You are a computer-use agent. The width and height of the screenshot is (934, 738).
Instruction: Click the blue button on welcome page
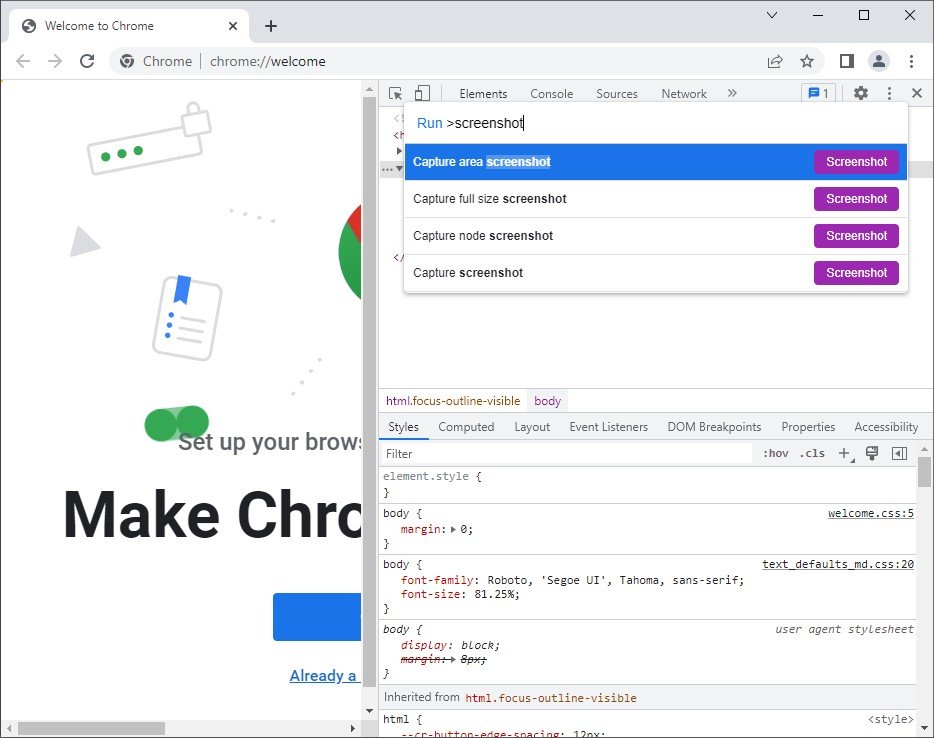[317, 617]
